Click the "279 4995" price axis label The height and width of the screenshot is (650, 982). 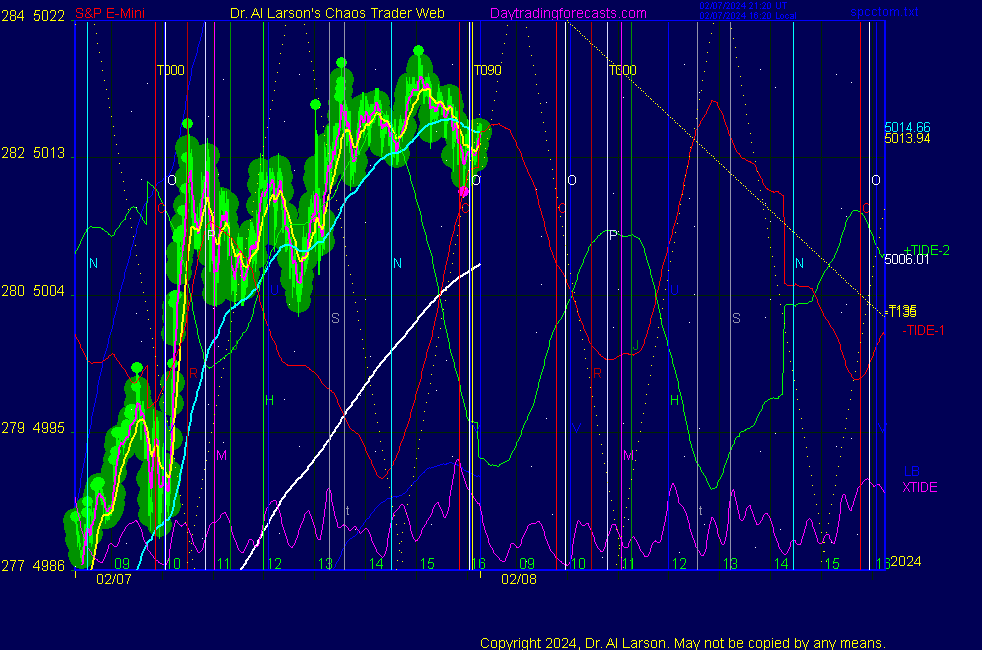tap(33, 428)
